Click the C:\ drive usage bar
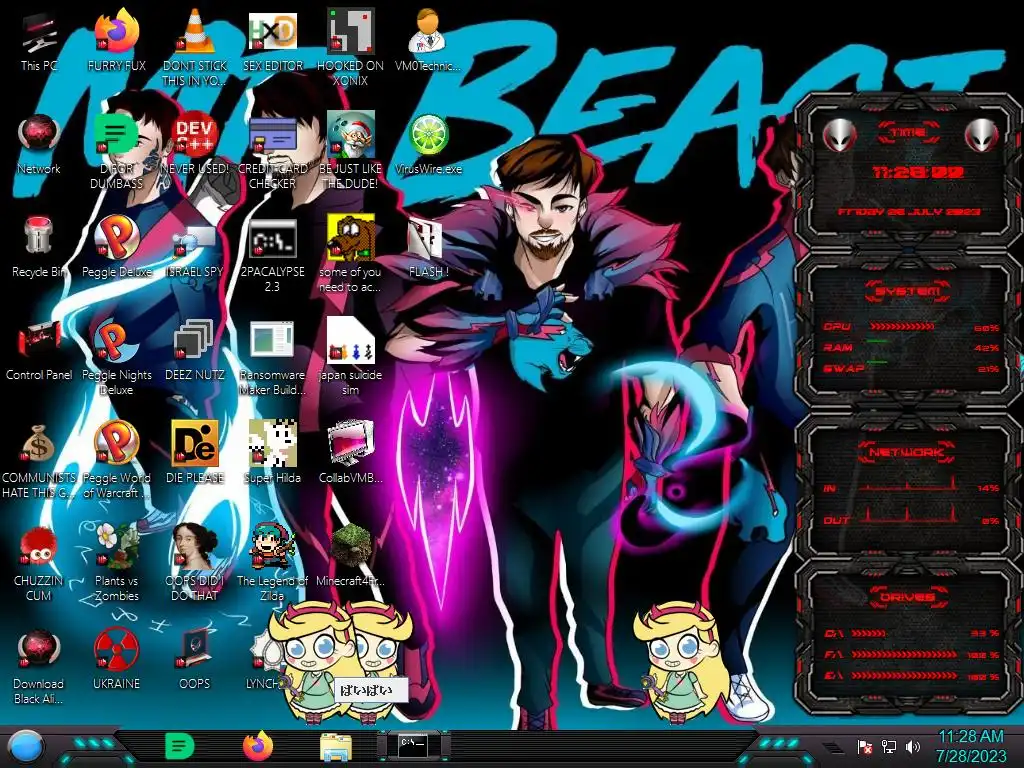The image size is (1024, 768). coord(869,633)
